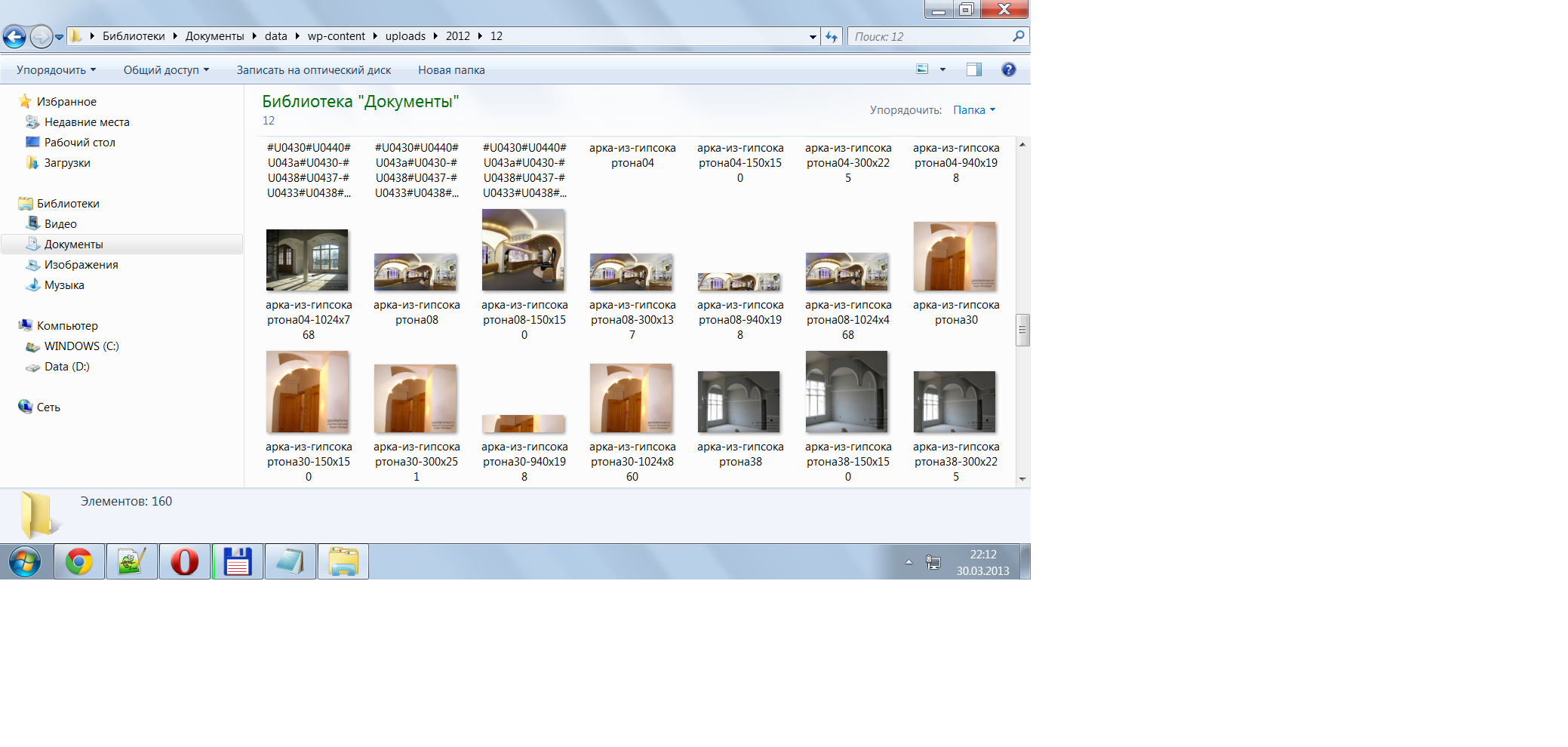Select thumbnail 'арка-из-гипсокартона38-300x225'
The width and height of the screenshot is (1568, 747).
tap(955, 401)
